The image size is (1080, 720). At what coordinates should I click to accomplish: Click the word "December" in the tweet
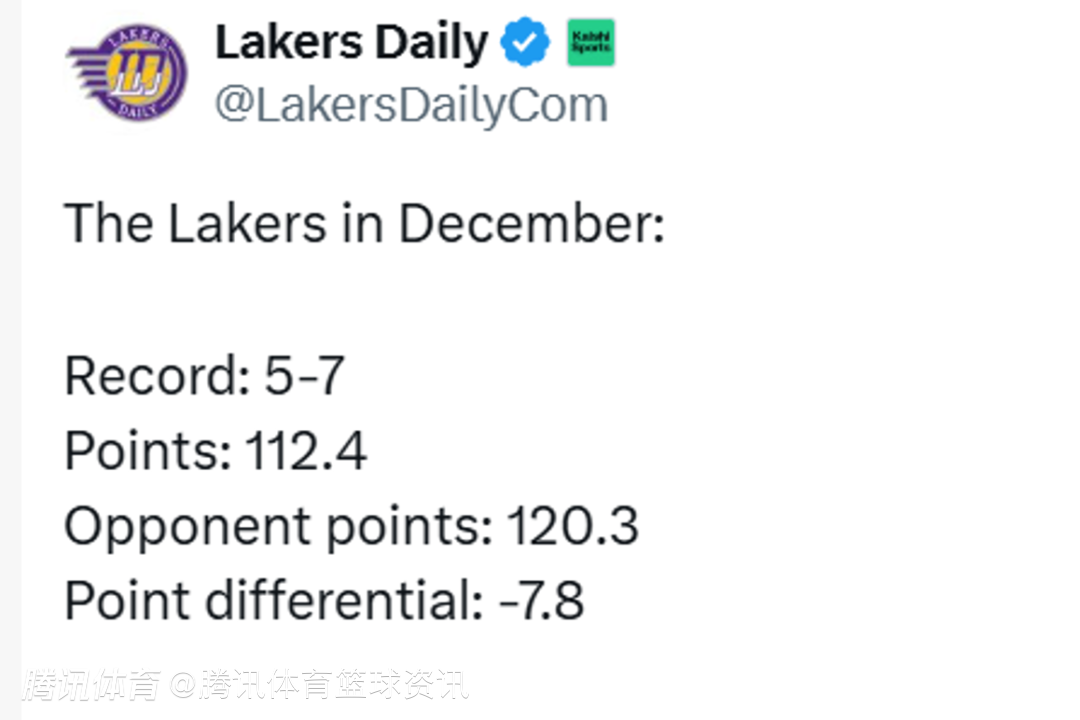(x=531, y=224)
